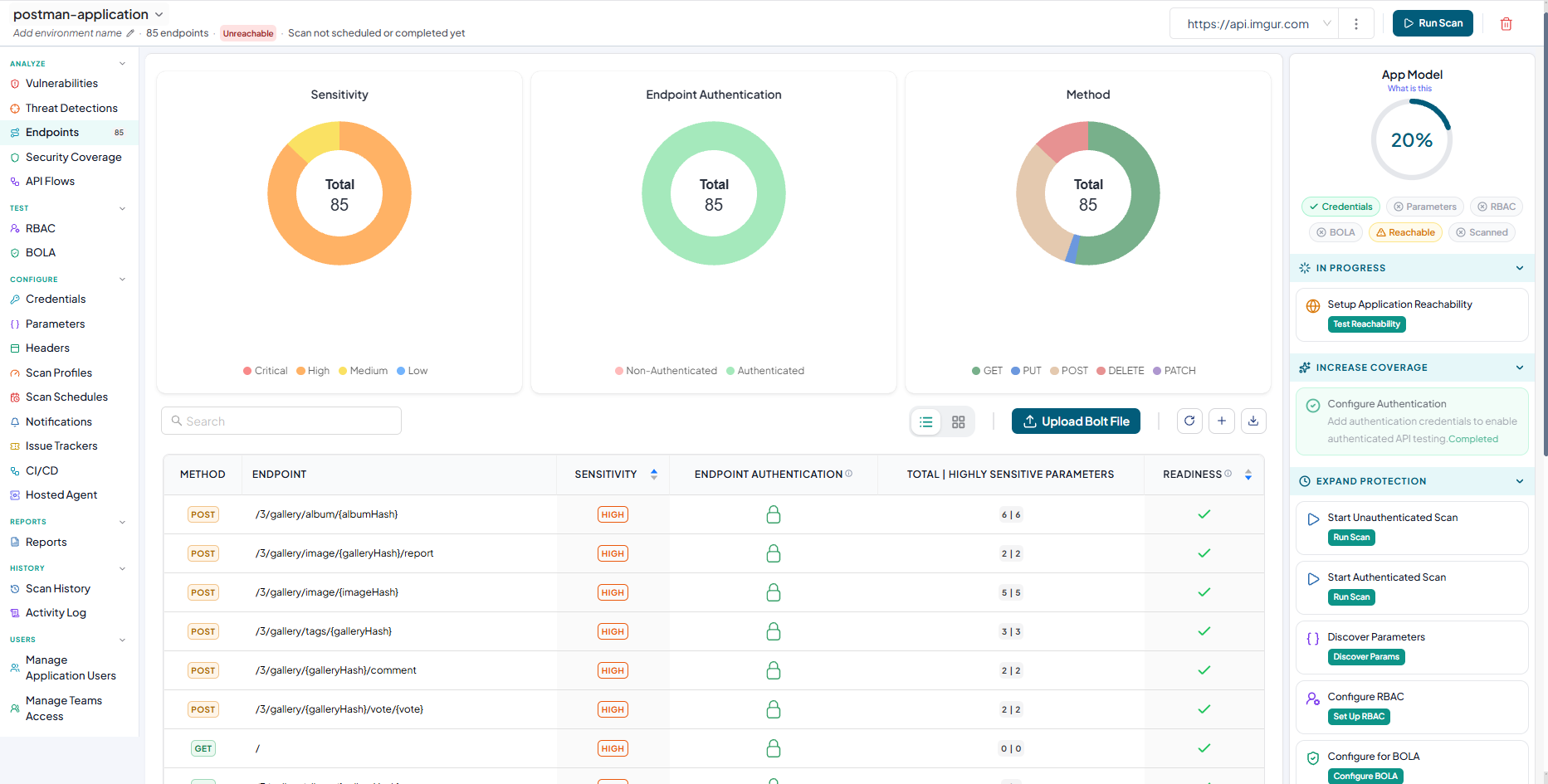Screen dimensions: 1548x784
Task: Go to Scan Schedules in the sidebar
Action: click(x=66, y=397)
